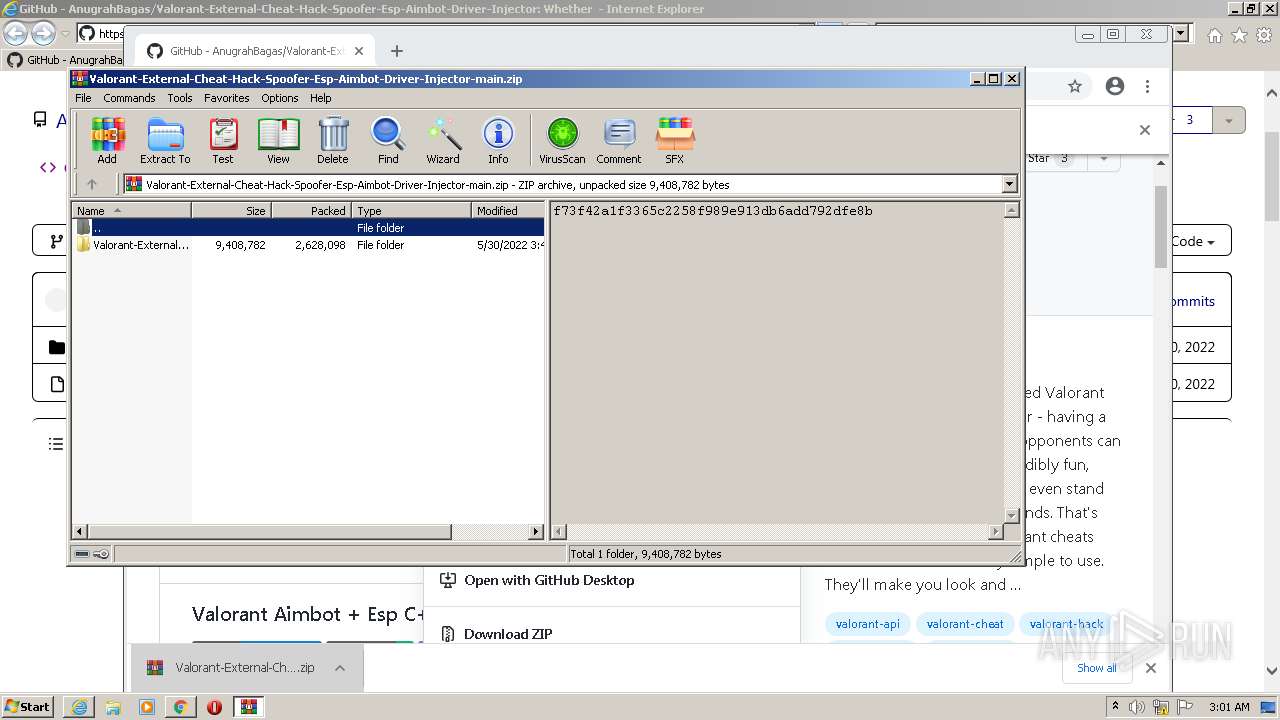
Task: Click the Add archive toolbar icon
Action: pyautogui.click(x=107, y=140)
